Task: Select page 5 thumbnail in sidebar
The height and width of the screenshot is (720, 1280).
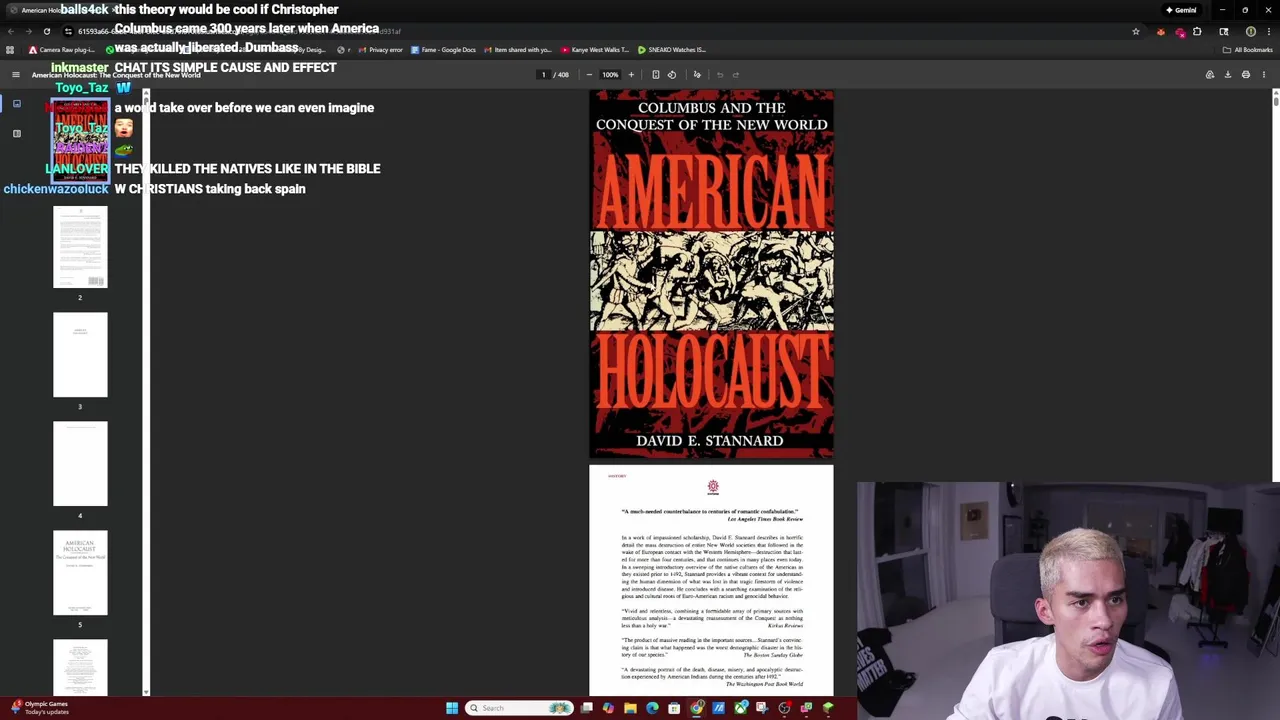Action: [80, 573]
